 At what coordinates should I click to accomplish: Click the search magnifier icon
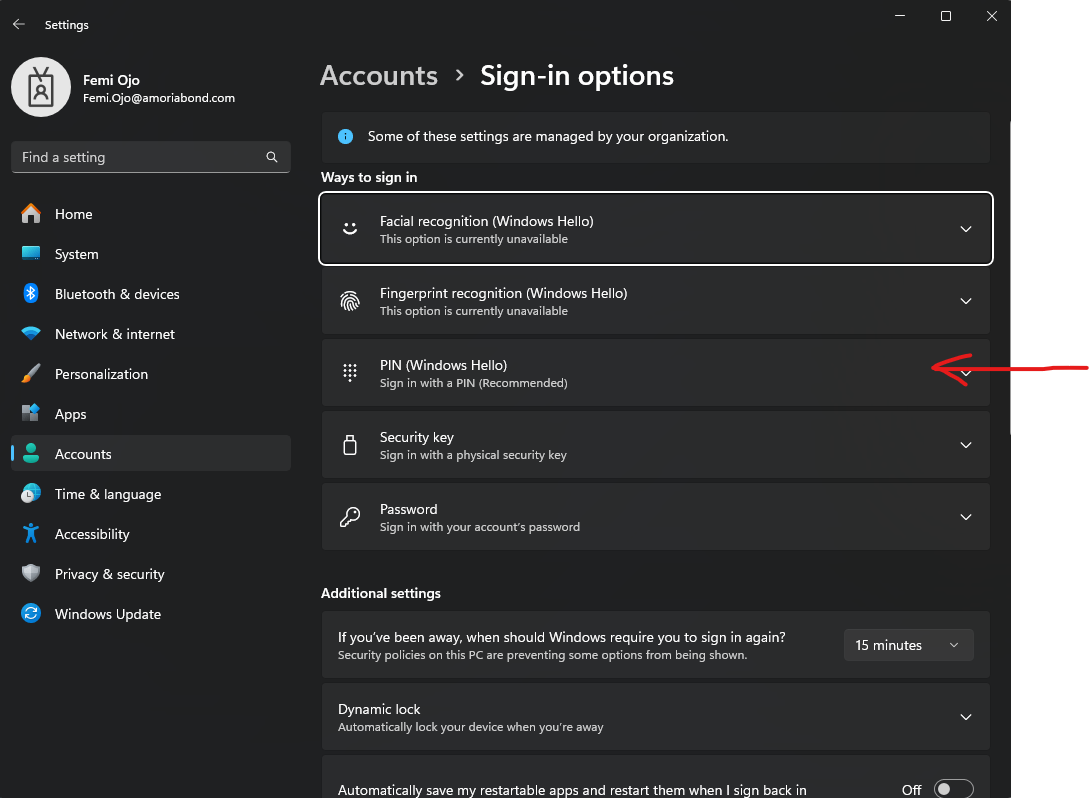[272, 157]
